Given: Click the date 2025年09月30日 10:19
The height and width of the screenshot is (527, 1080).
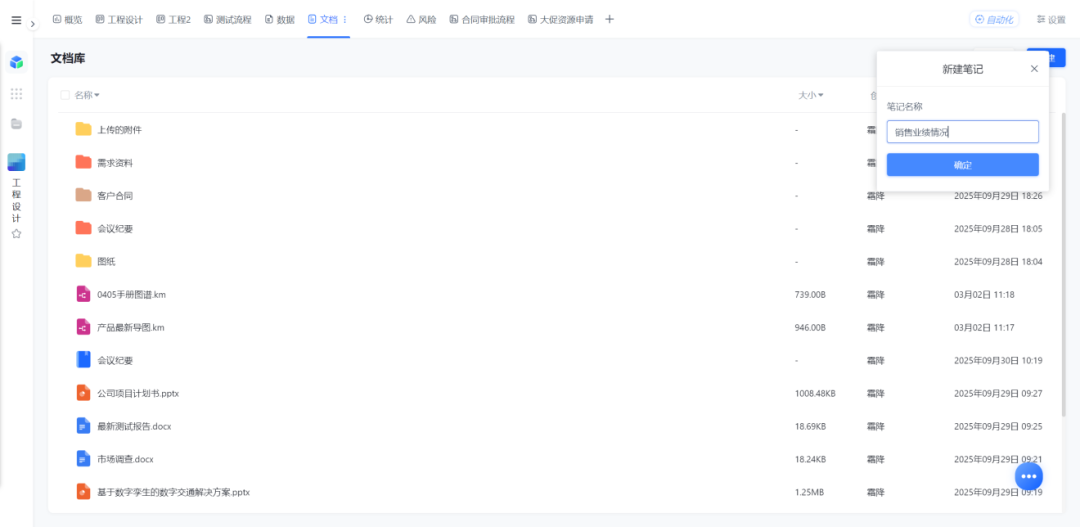Looking at the screenshot, I should click(x=998, y=360).
